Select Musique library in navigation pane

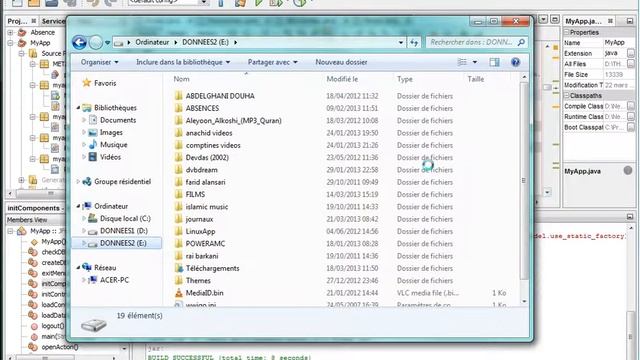coord(113,144)
